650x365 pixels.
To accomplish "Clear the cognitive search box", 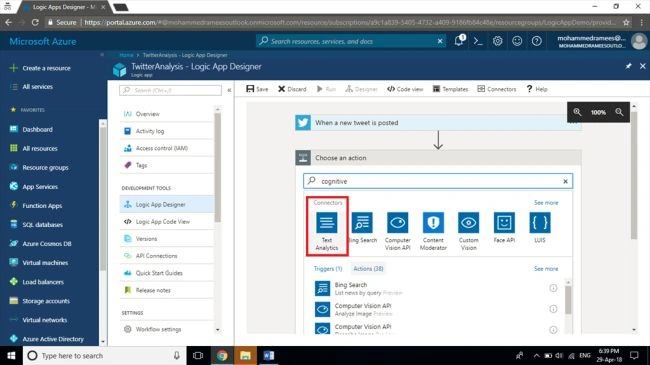I will (x=565, y=181).
